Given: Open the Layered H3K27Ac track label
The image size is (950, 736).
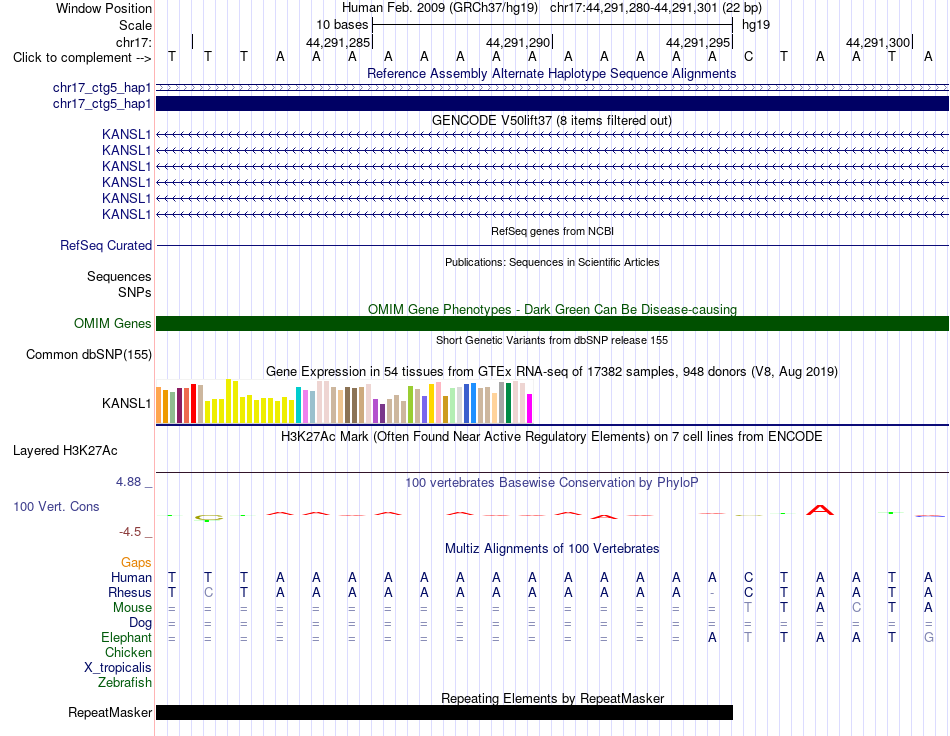Looking at the screenshot, I should click(65, 451).
